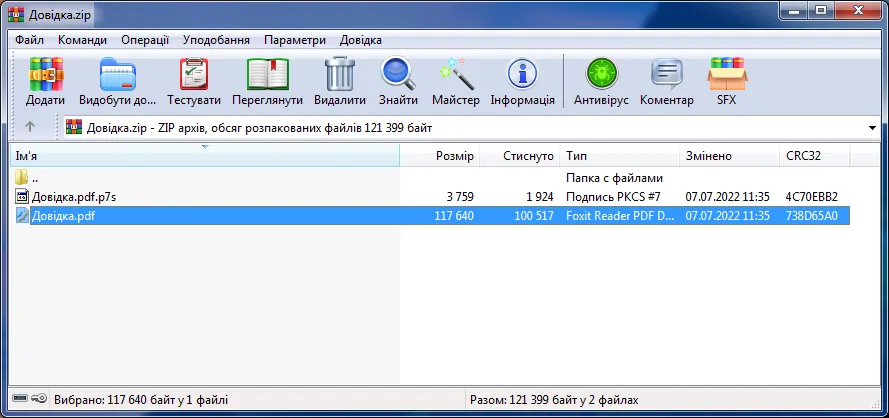Expand the address bar dropdown arrow
Screen dimensions: 889x418
pyautogui.click(x=873, y=128)
